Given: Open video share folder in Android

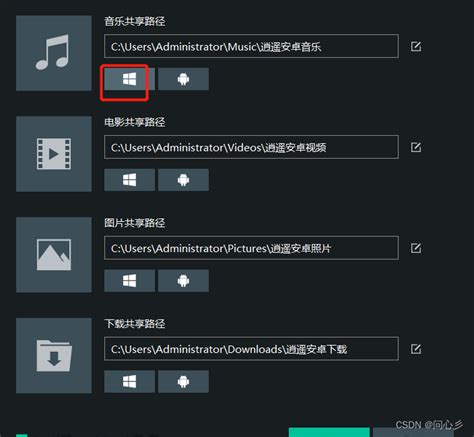Looking at the screenshot, I should tap(183, 180).
